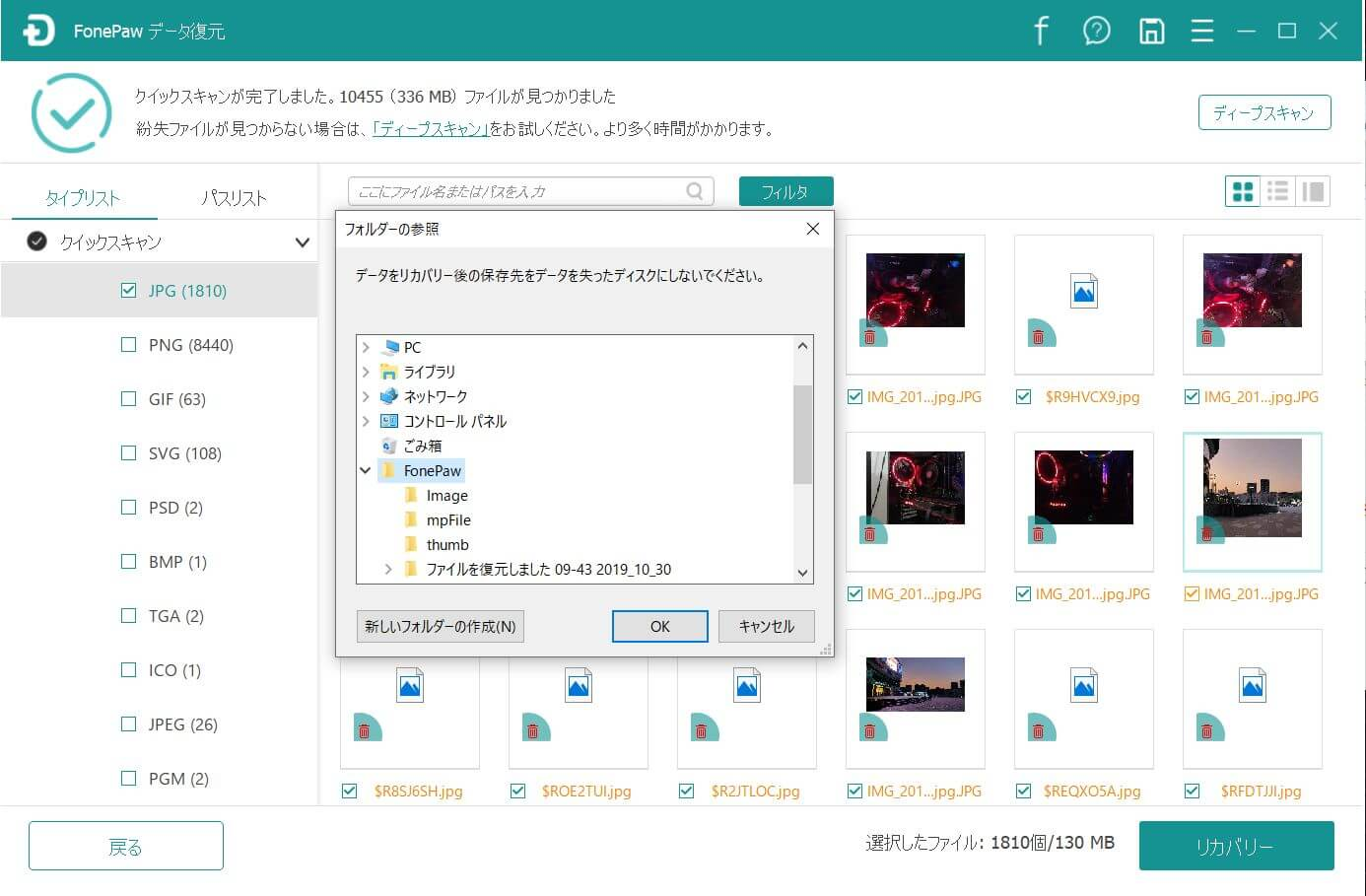Switch to detail preview view icon
Screen dimensions: 1366x896
(x=1313, y=191)
